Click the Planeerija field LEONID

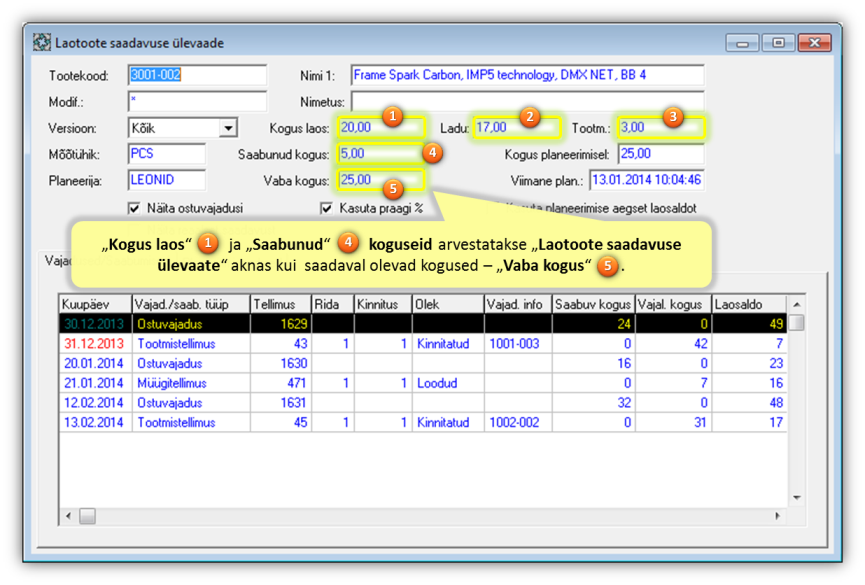click(x=167, y=180)
